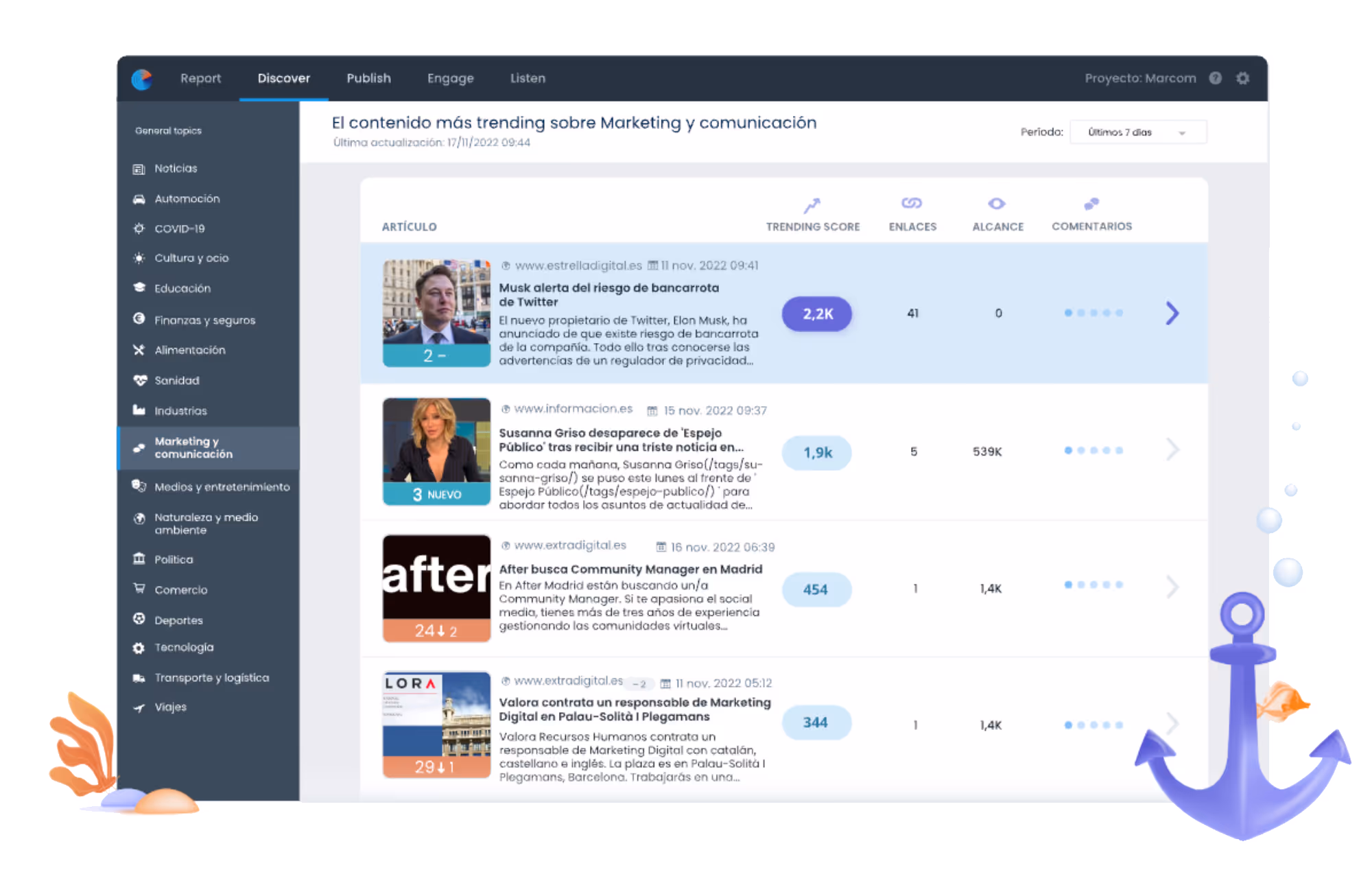Image resolution: width=1372 pixels, height=883 pixels.
Task: Open the help question mark icon
Action: pos(1216,78)
